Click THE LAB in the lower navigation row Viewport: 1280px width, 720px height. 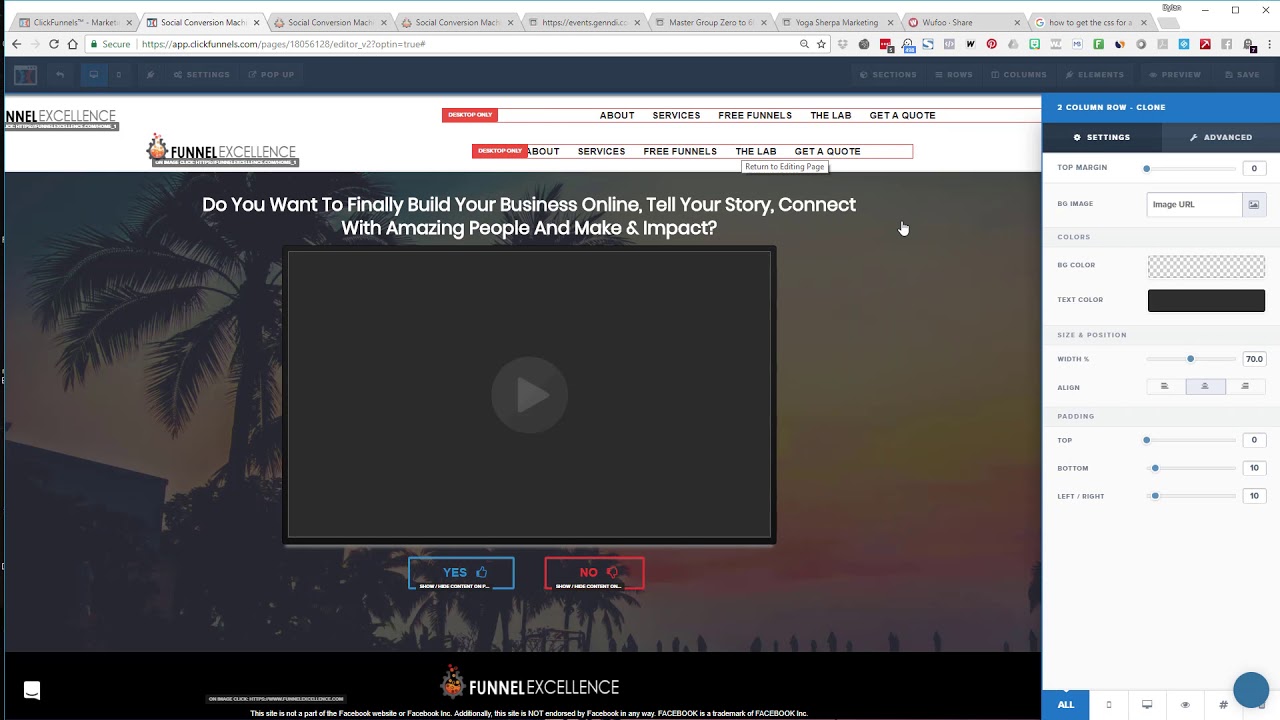(756, 151)
